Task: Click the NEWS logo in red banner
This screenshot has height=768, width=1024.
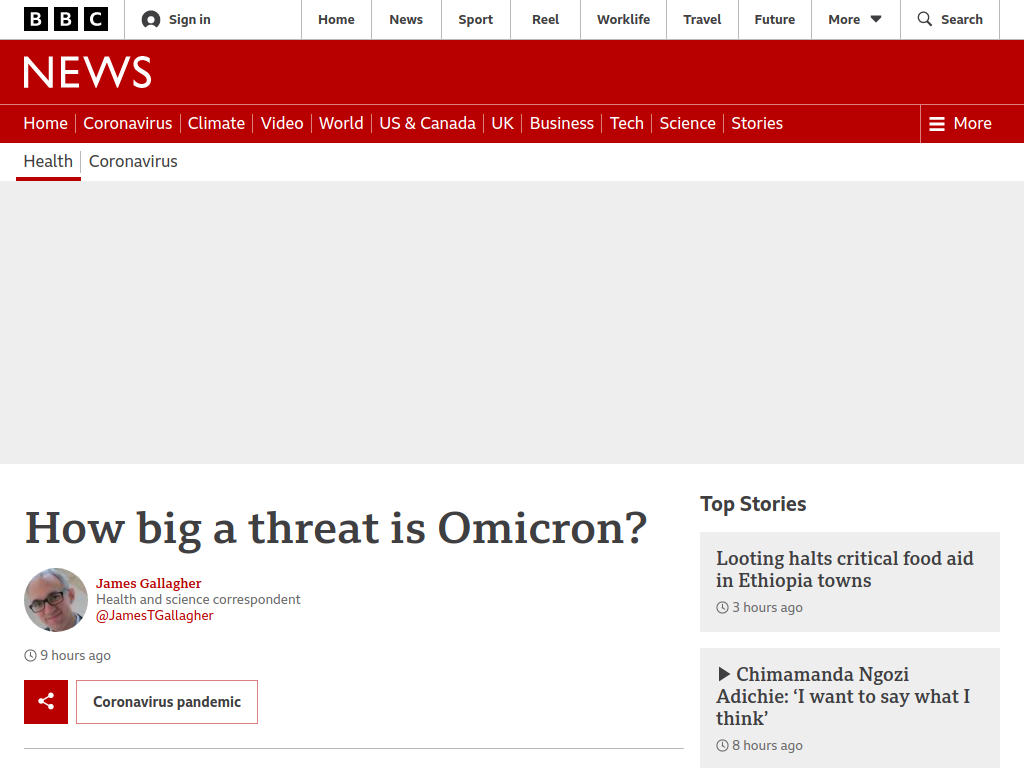Action: click(x=88, y=72)
